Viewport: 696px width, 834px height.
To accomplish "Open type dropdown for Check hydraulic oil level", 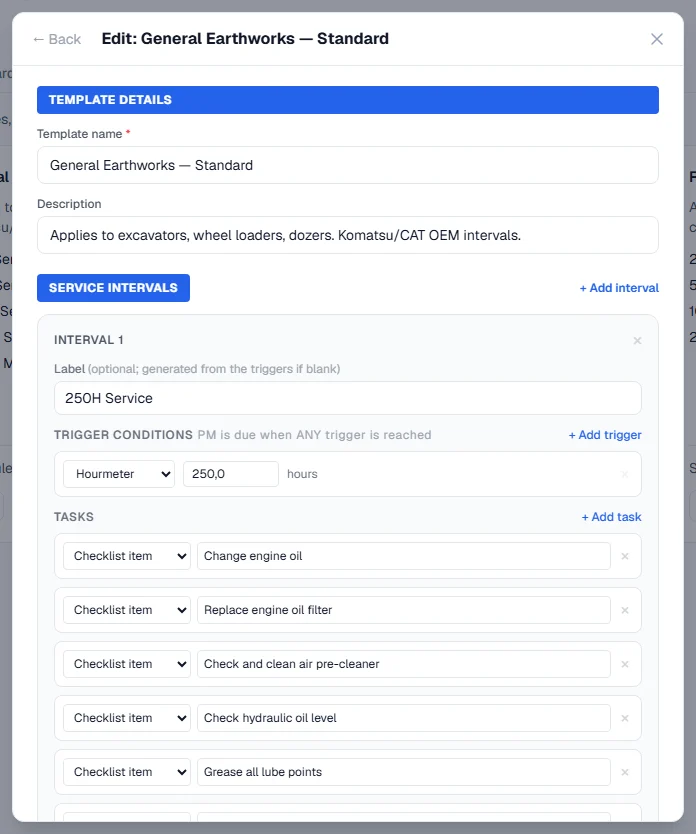I will click(127, 718).
